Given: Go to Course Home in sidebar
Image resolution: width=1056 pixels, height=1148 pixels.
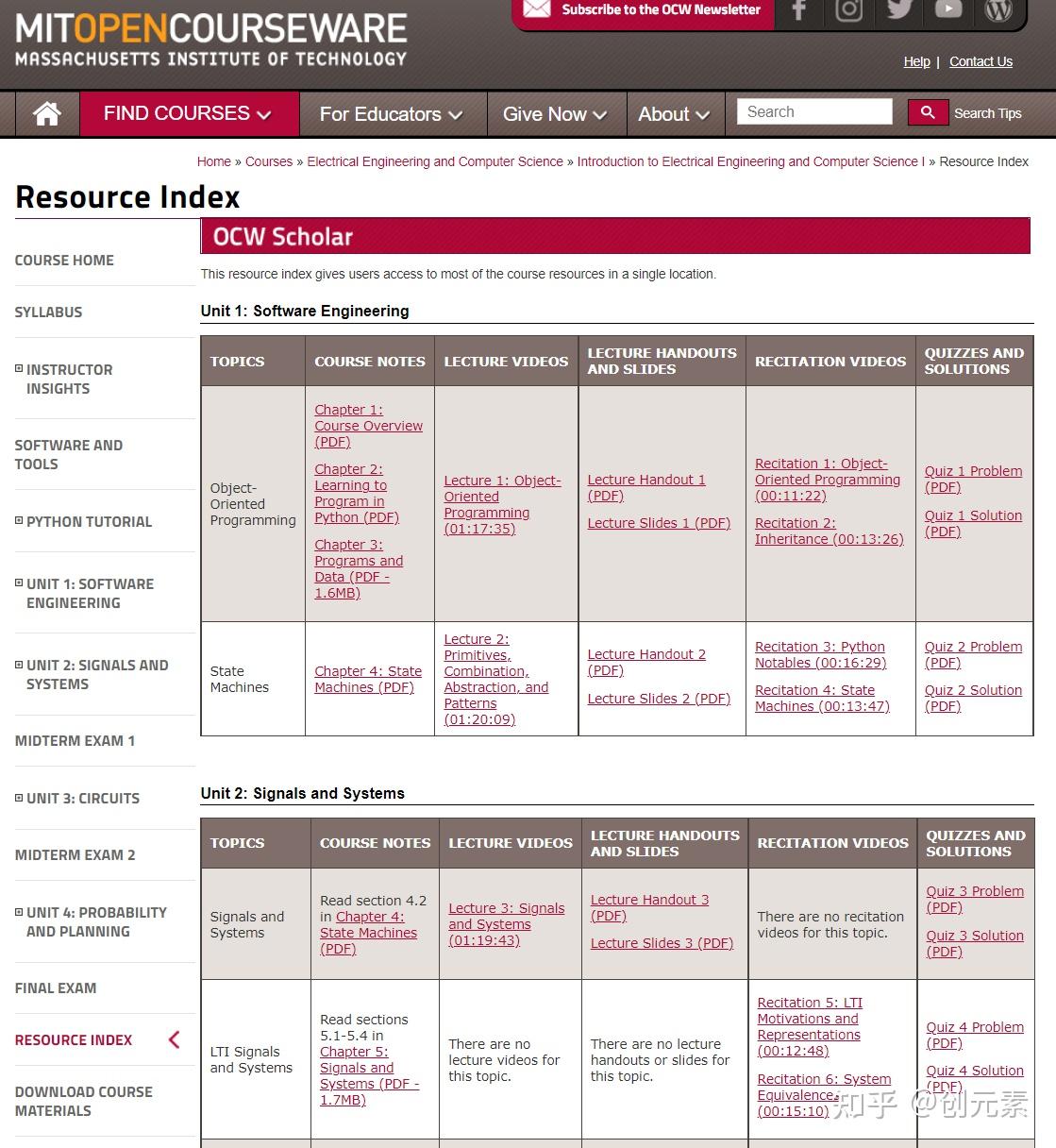Looking at the screenshot, I should (64, 260).
